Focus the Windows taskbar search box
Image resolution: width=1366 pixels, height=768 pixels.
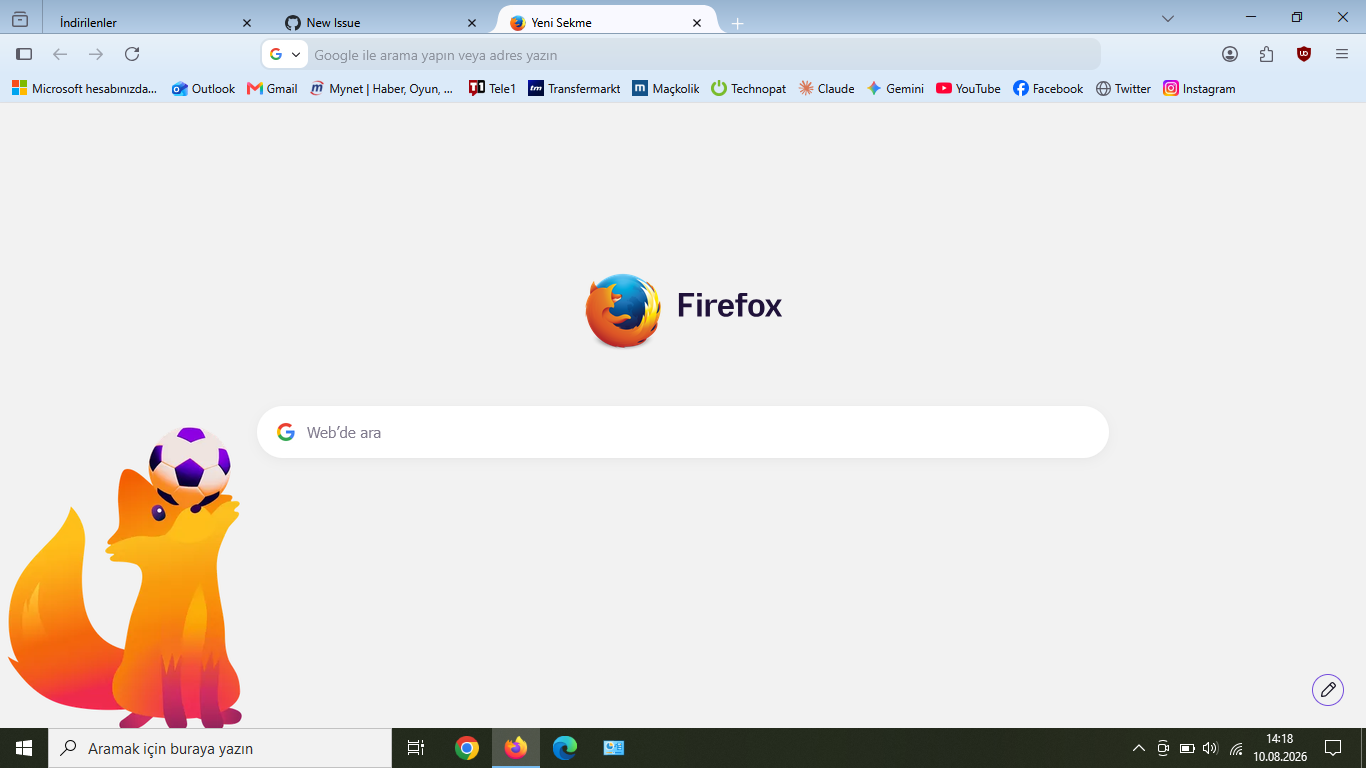tap(220, 748)
